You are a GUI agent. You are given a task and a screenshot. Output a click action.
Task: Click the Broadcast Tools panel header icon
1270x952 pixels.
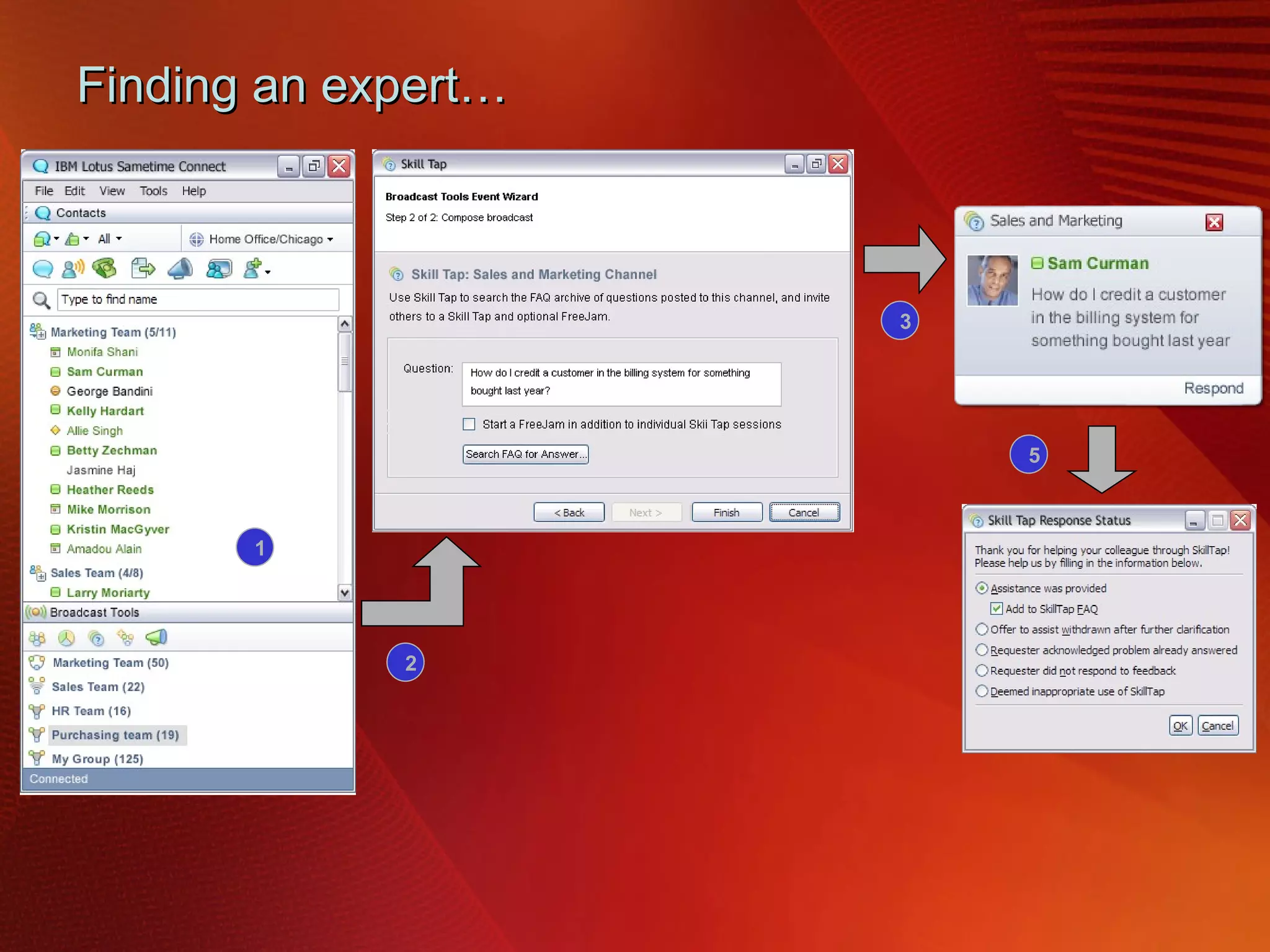click(x=36, y=612)
